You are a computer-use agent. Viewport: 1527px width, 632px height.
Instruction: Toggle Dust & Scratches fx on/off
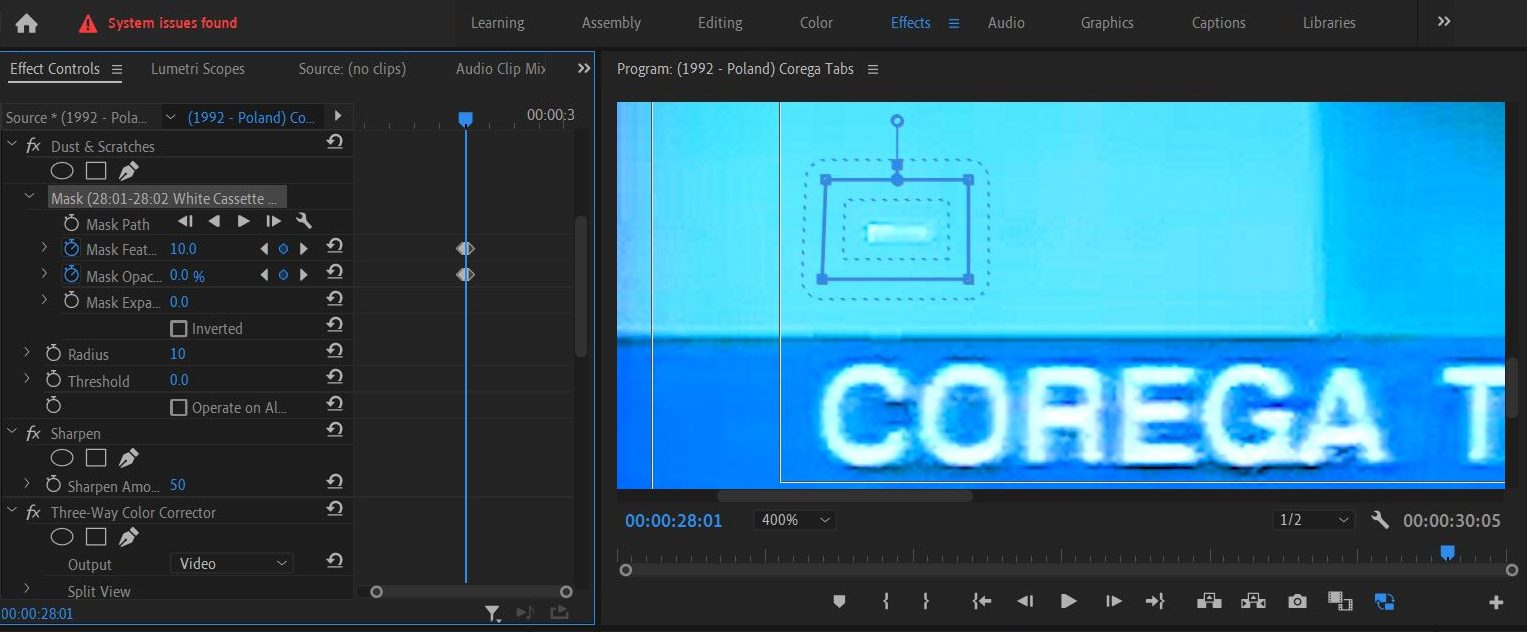pyautogui.click(x=33, y=145)
